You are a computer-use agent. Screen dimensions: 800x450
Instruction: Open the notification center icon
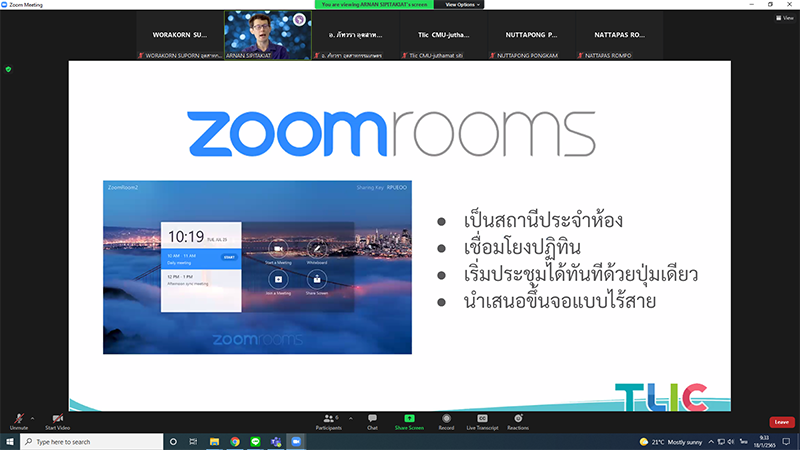coord(786,442)
